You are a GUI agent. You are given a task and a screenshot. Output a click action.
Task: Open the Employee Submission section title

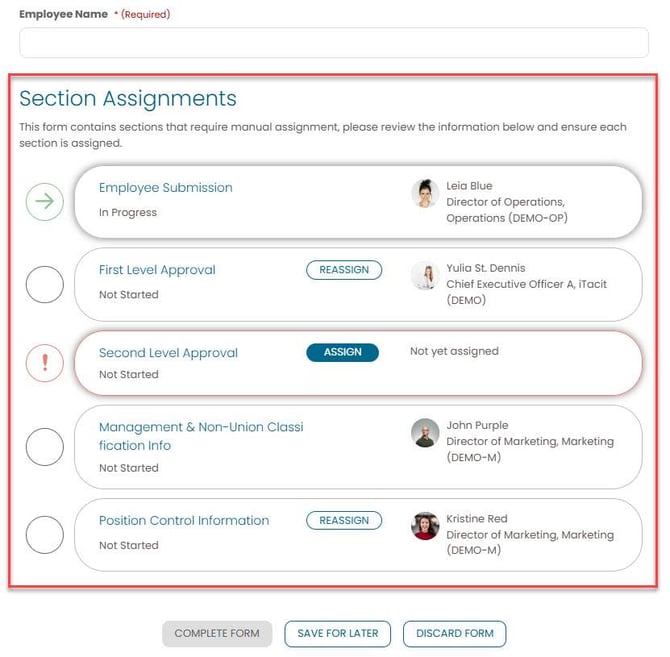166,188
